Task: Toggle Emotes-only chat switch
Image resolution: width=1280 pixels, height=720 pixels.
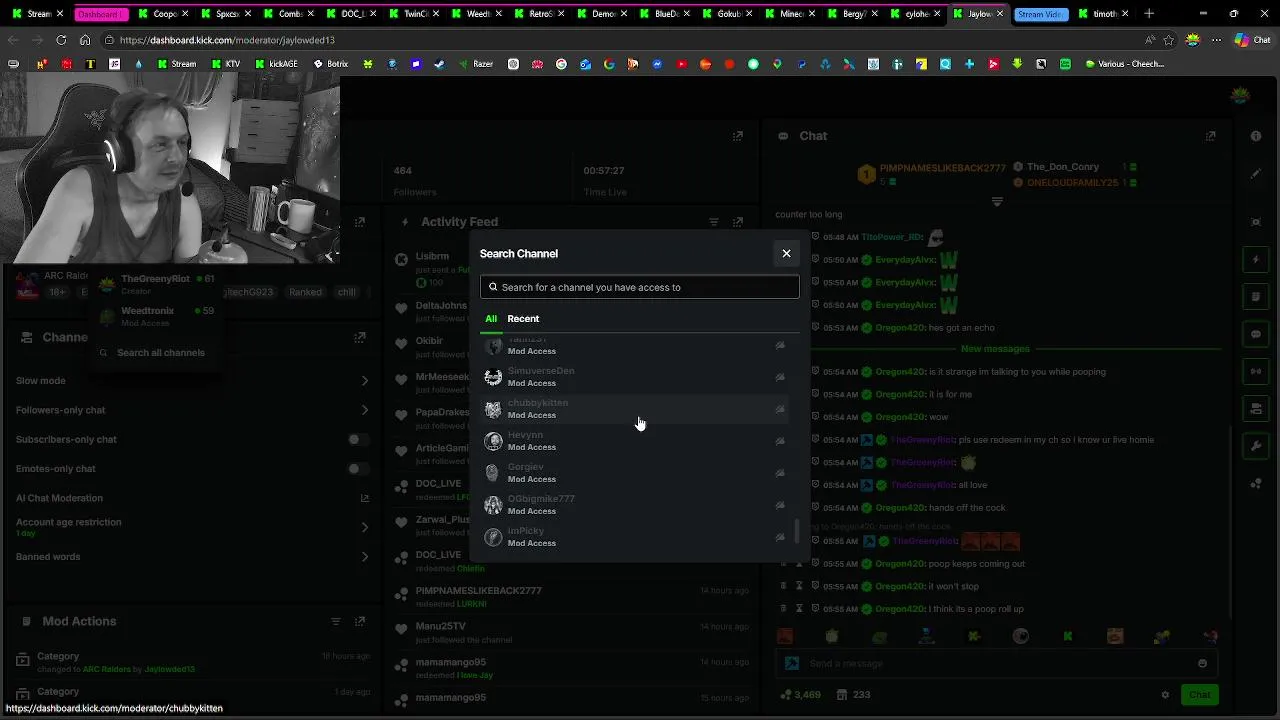Action: pyautogui.click(x=358, y=468)
